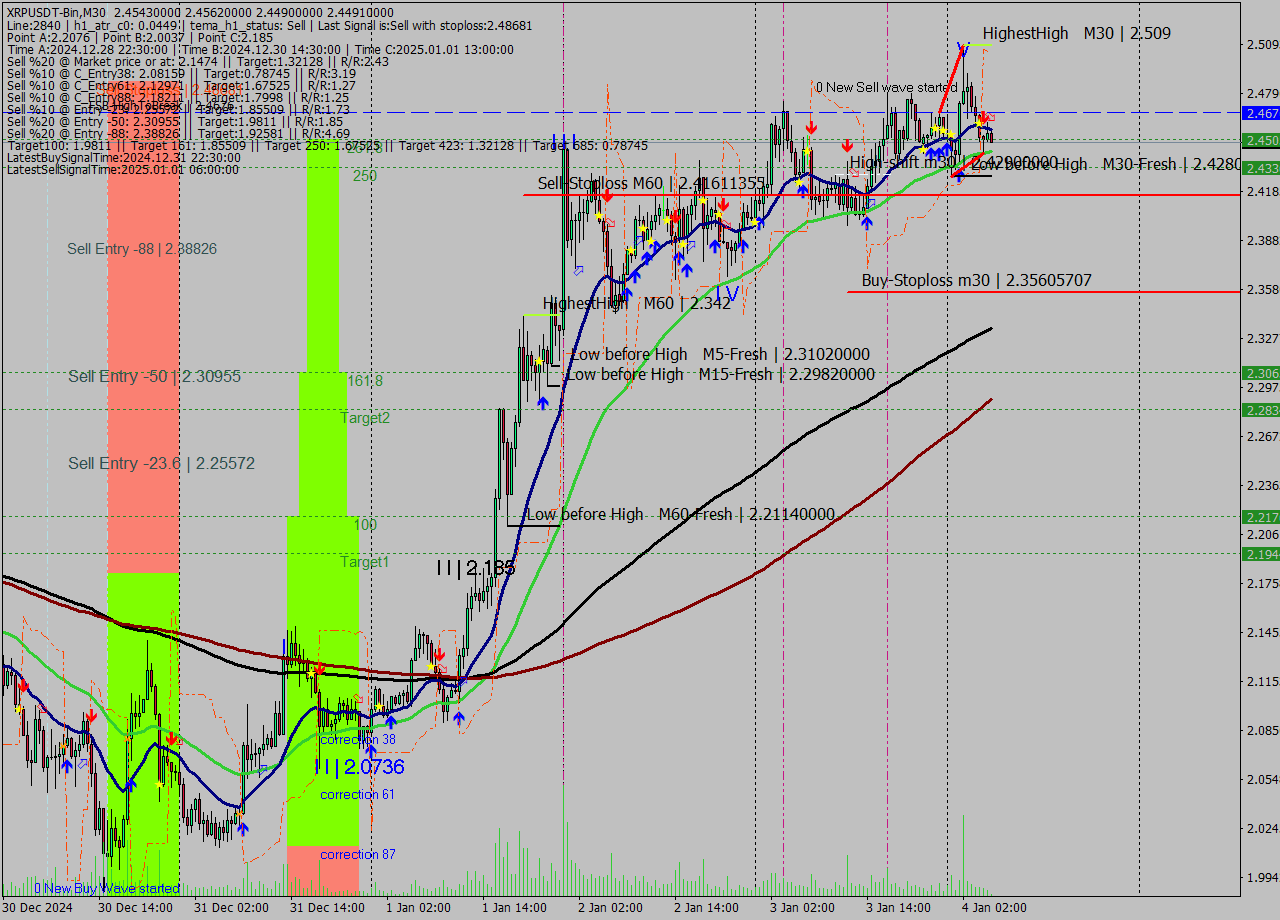Click the 2.267 price axis value
This screenshot has width=1280, height=920.
(1262, 436)
